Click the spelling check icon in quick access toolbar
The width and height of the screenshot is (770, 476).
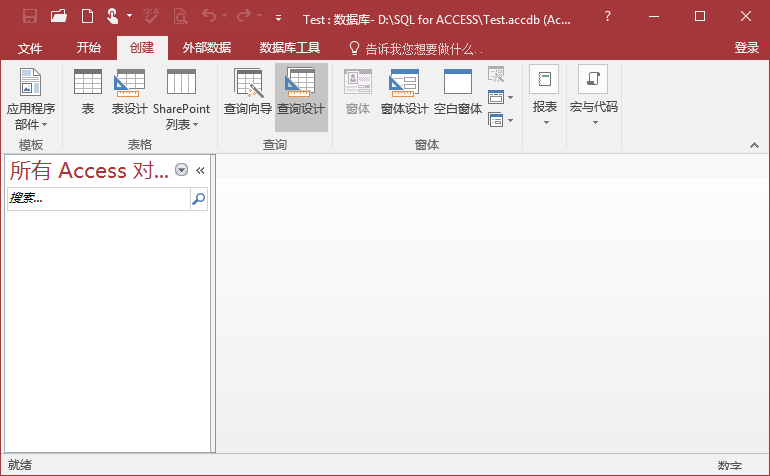pos(151,17)
